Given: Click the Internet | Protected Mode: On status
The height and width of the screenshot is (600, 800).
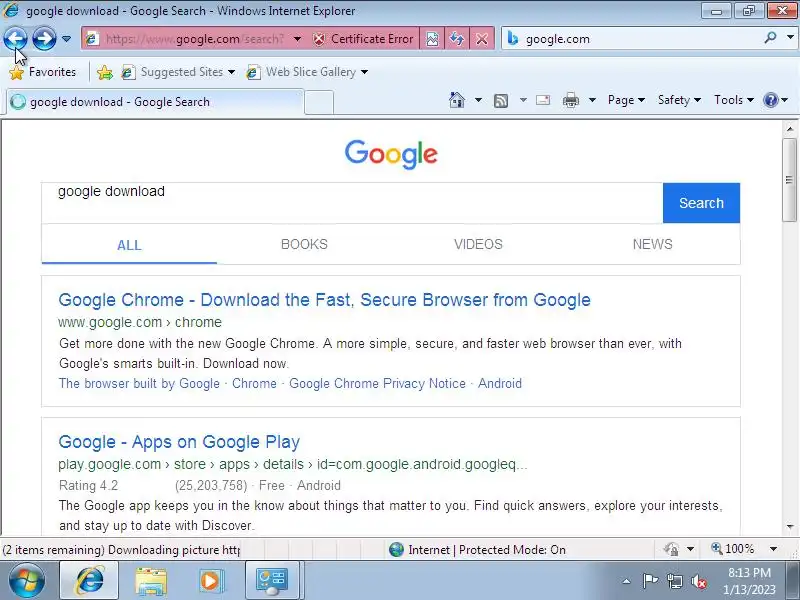Looking at the screenshot, I should [x=477, y=549].
